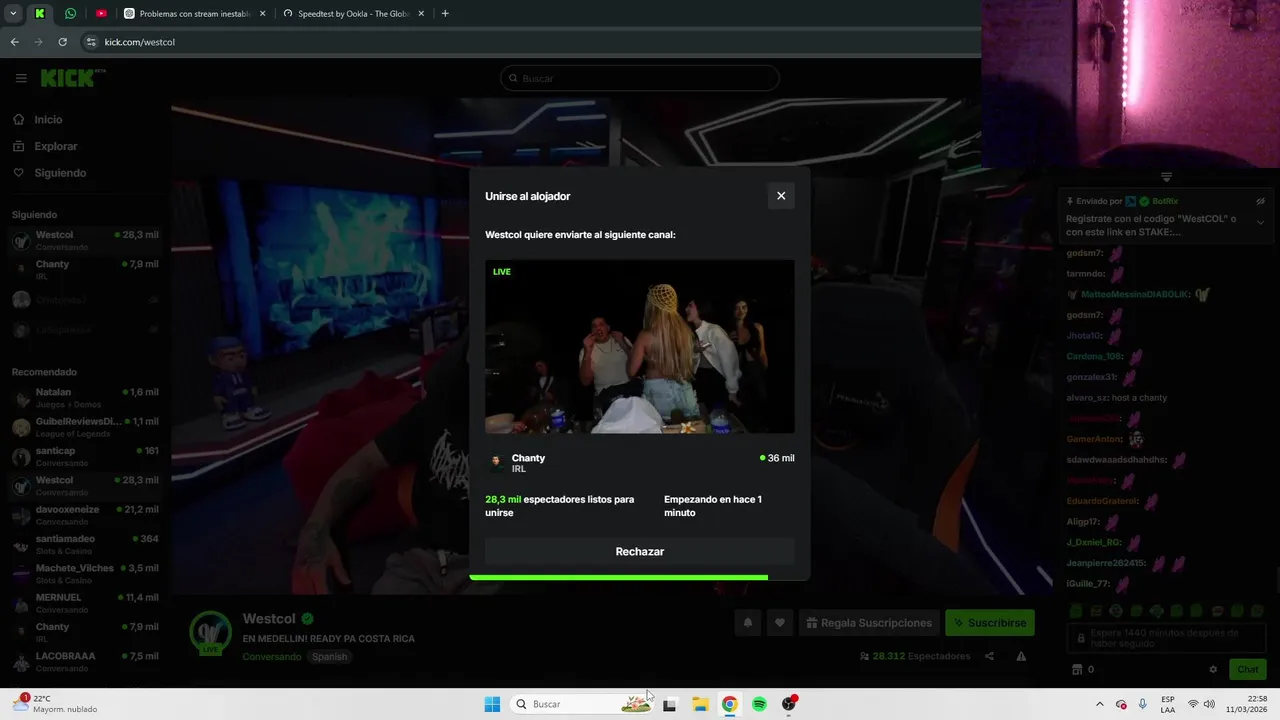Switch to Speedtest by Ookla tab
The height and width of the screenshot is (720, 1280).
point(354,14)
